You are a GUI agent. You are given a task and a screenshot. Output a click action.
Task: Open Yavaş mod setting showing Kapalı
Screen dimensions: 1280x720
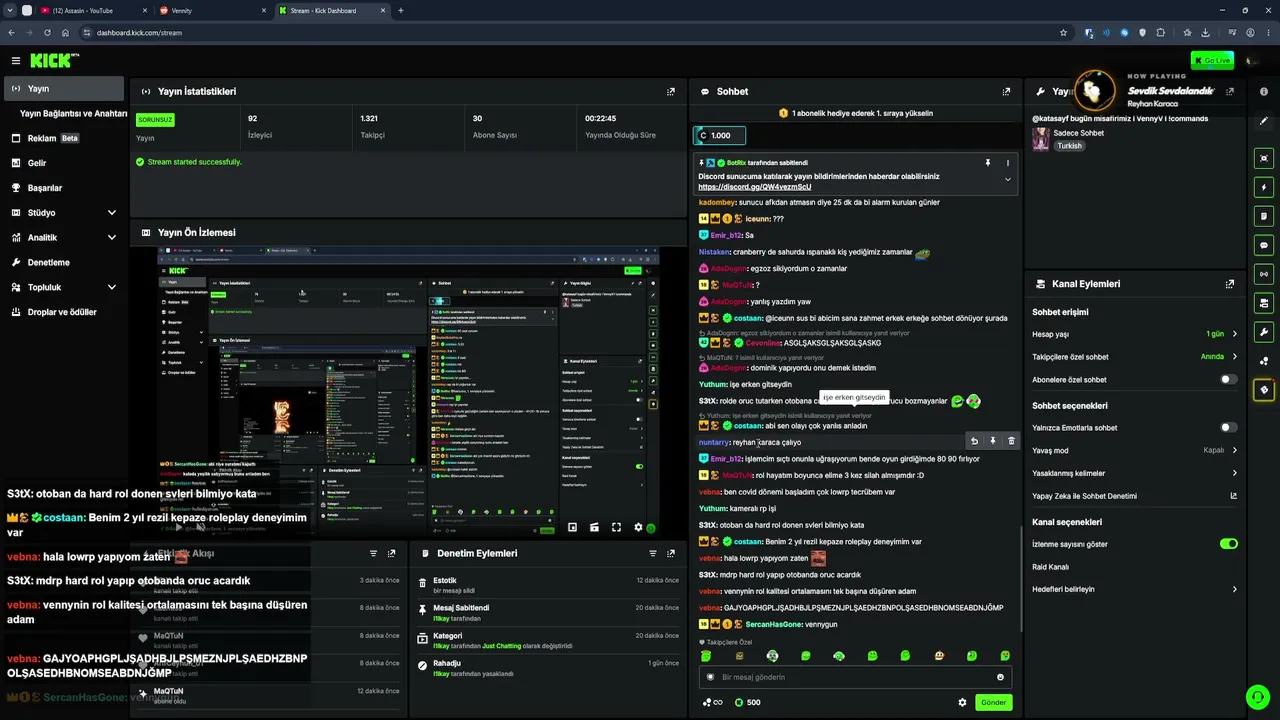click(1135, 450)
